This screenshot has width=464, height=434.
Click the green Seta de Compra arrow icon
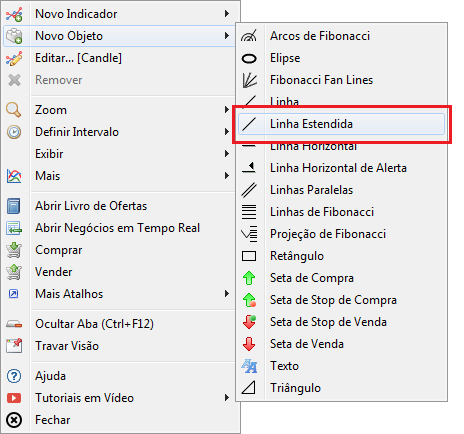tap(249, 278)
